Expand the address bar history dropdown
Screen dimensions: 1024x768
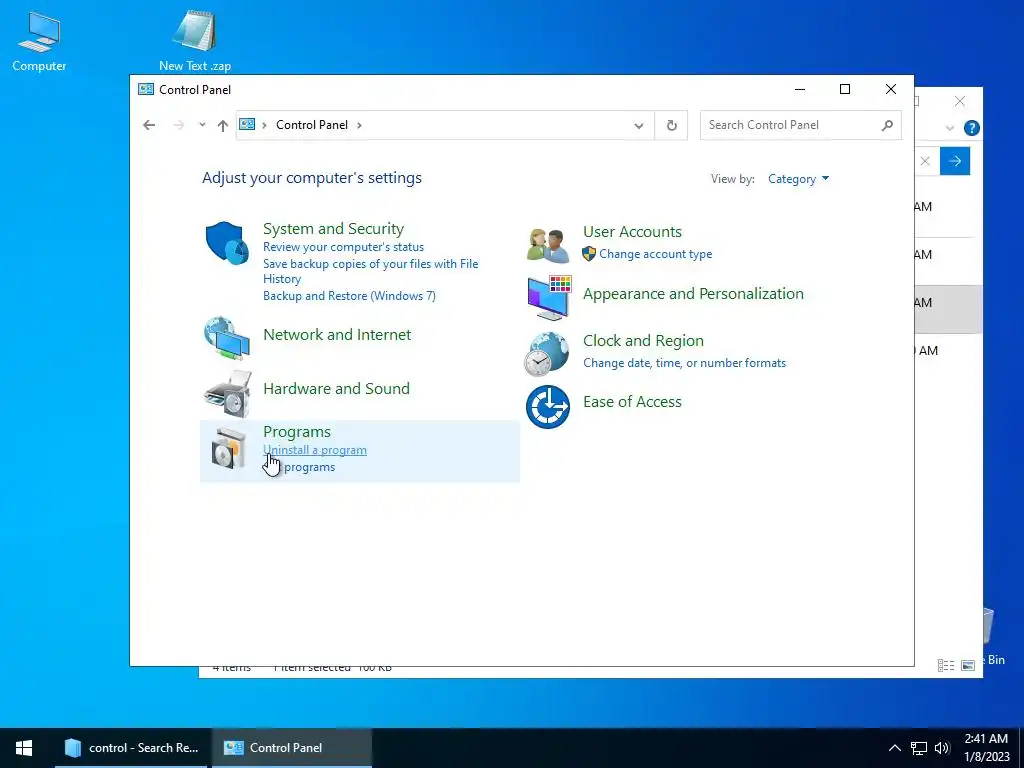[639, 125]
